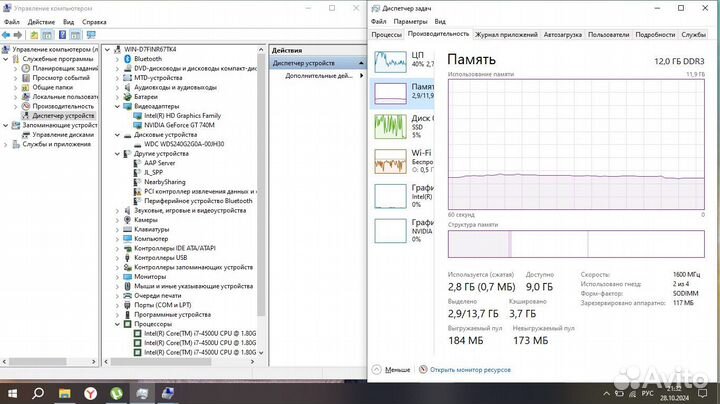The width and height of the screenshot is (720, 404).
Task: Open the ЦП graph thumbnail in Task Manager
Action: (x=390, y=62)
